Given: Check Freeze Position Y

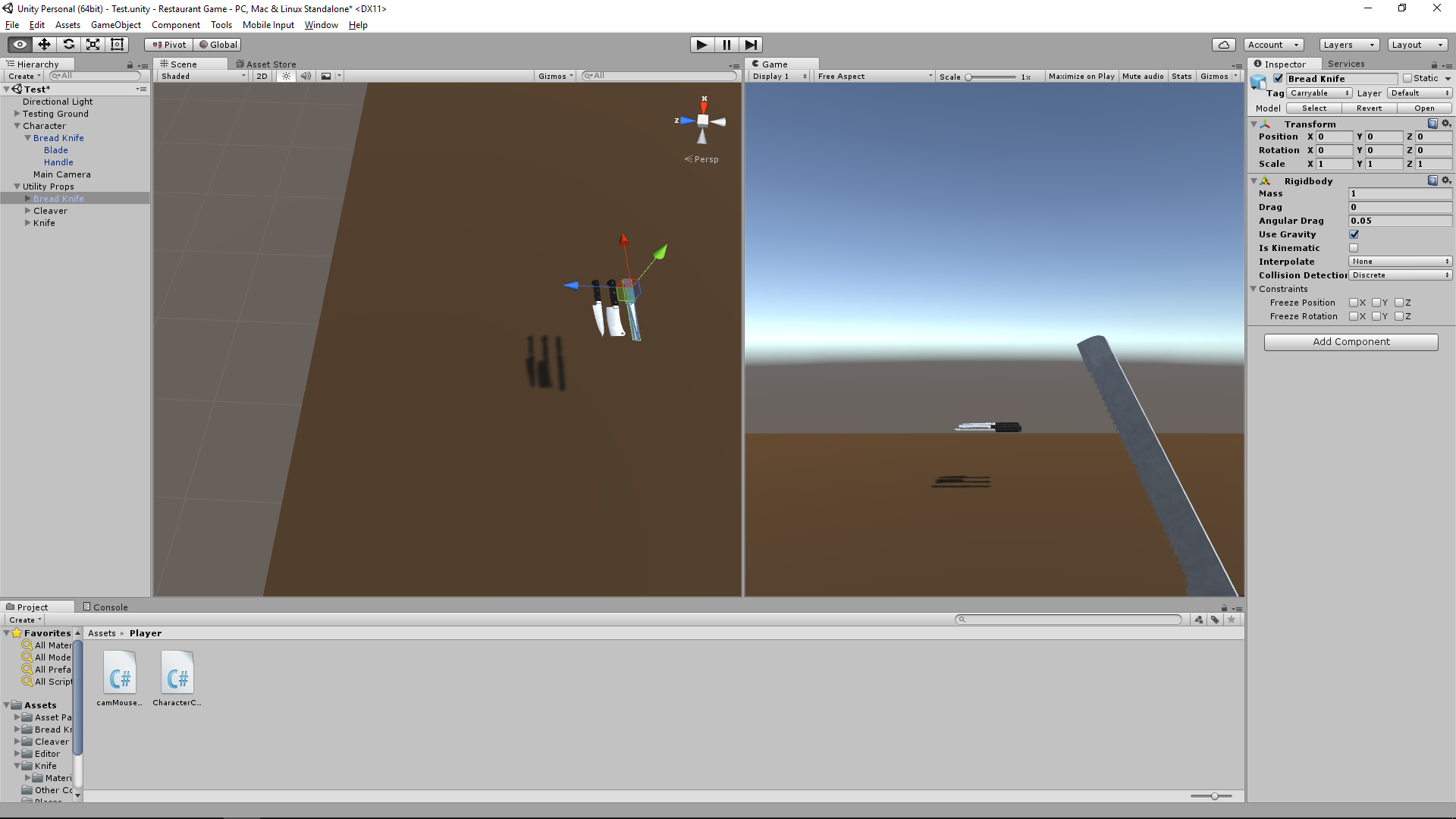Looking at the screenshot, I should click(1376, 303).
